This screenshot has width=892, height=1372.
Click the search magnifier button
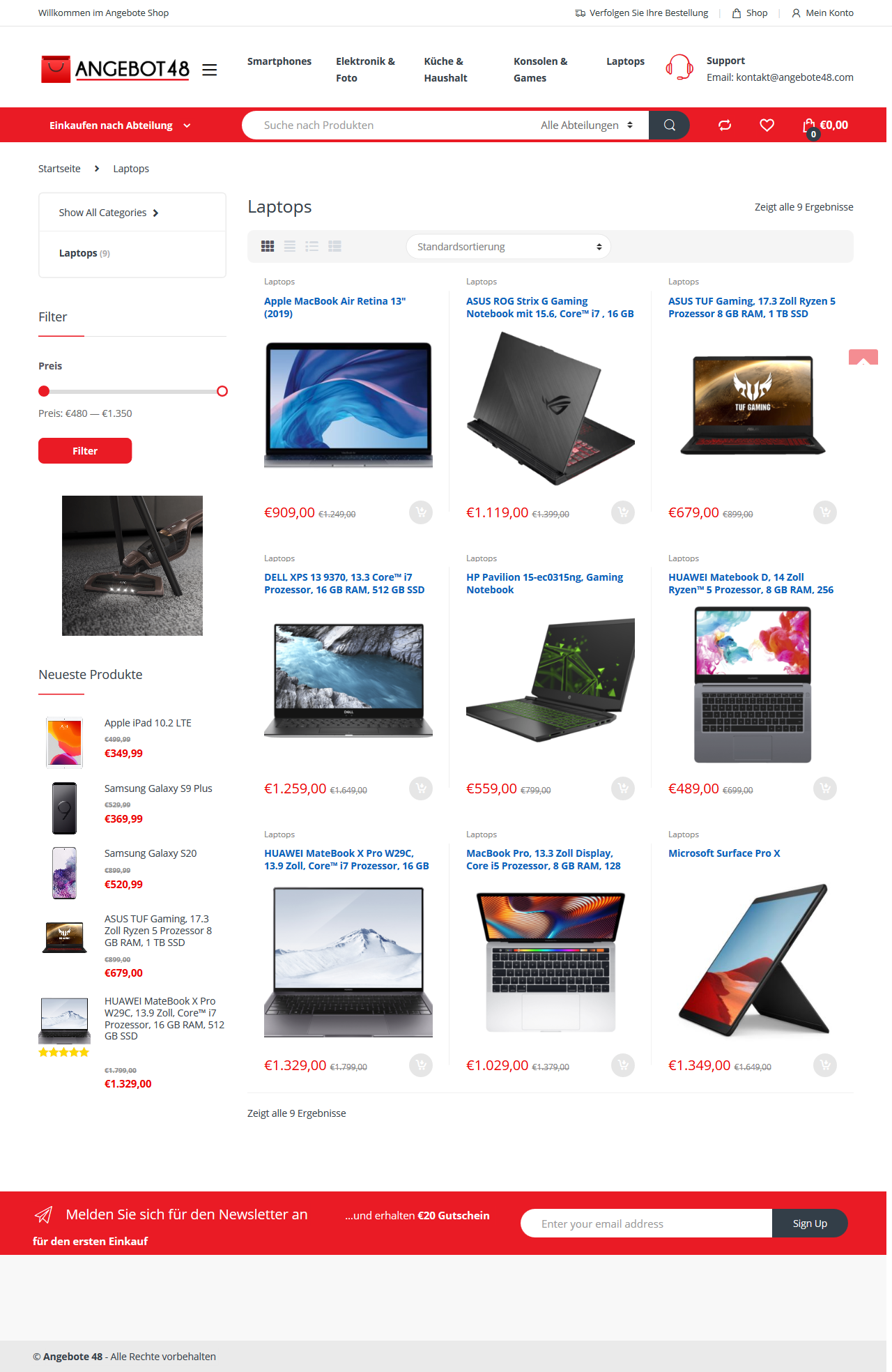(669, 125)
